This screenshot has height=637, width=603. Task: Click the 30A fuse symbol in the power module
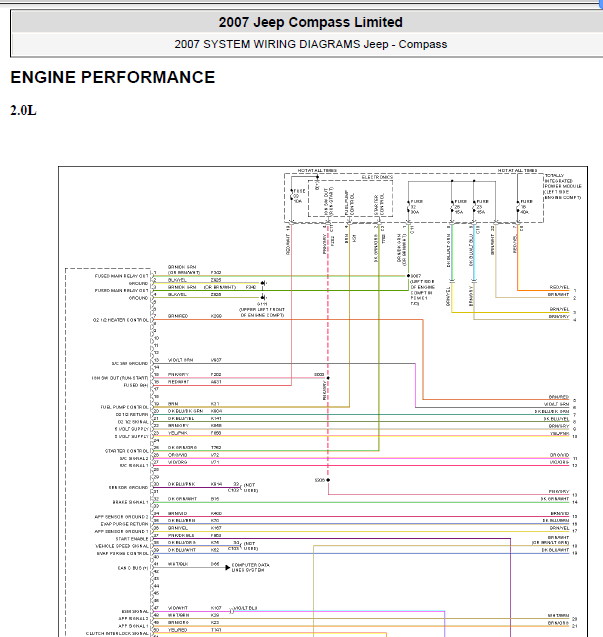coord(408,206)
